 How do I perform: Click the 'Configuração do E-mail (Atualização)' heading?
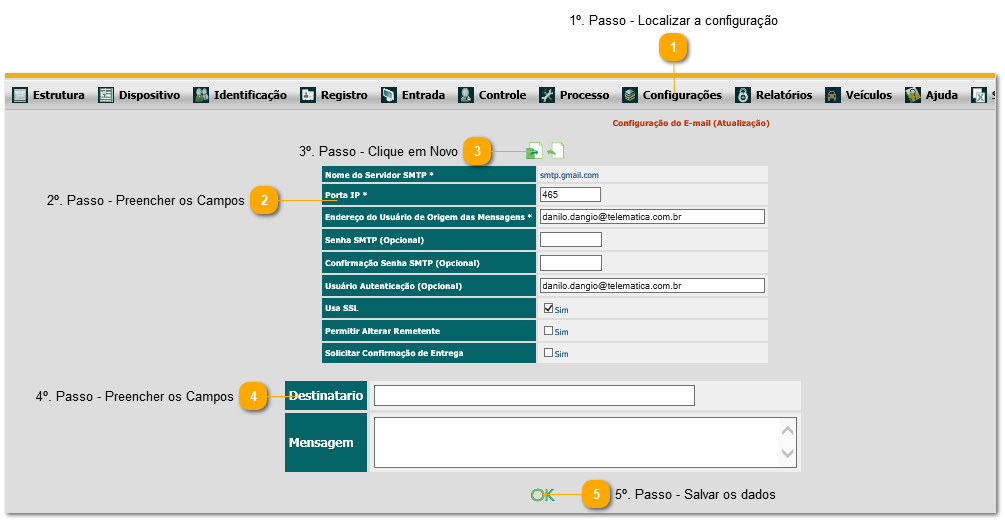click(691, 123)
